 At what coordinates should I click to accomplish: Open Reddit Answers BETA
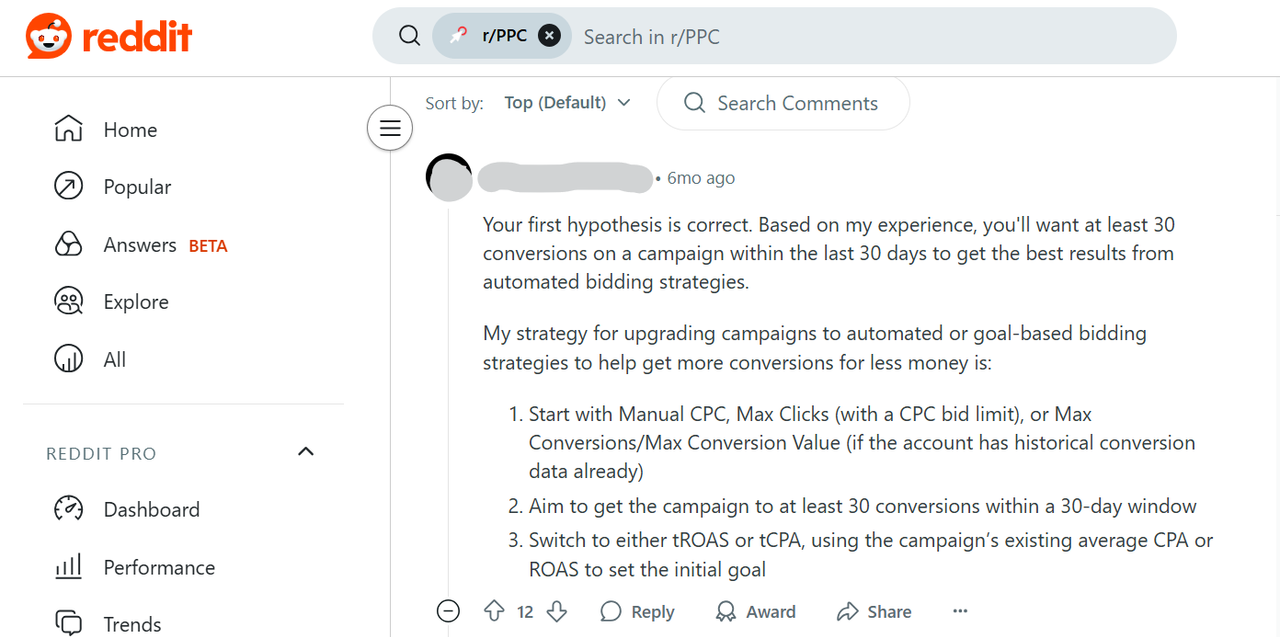pyautogui.click(x=140, y=245)
